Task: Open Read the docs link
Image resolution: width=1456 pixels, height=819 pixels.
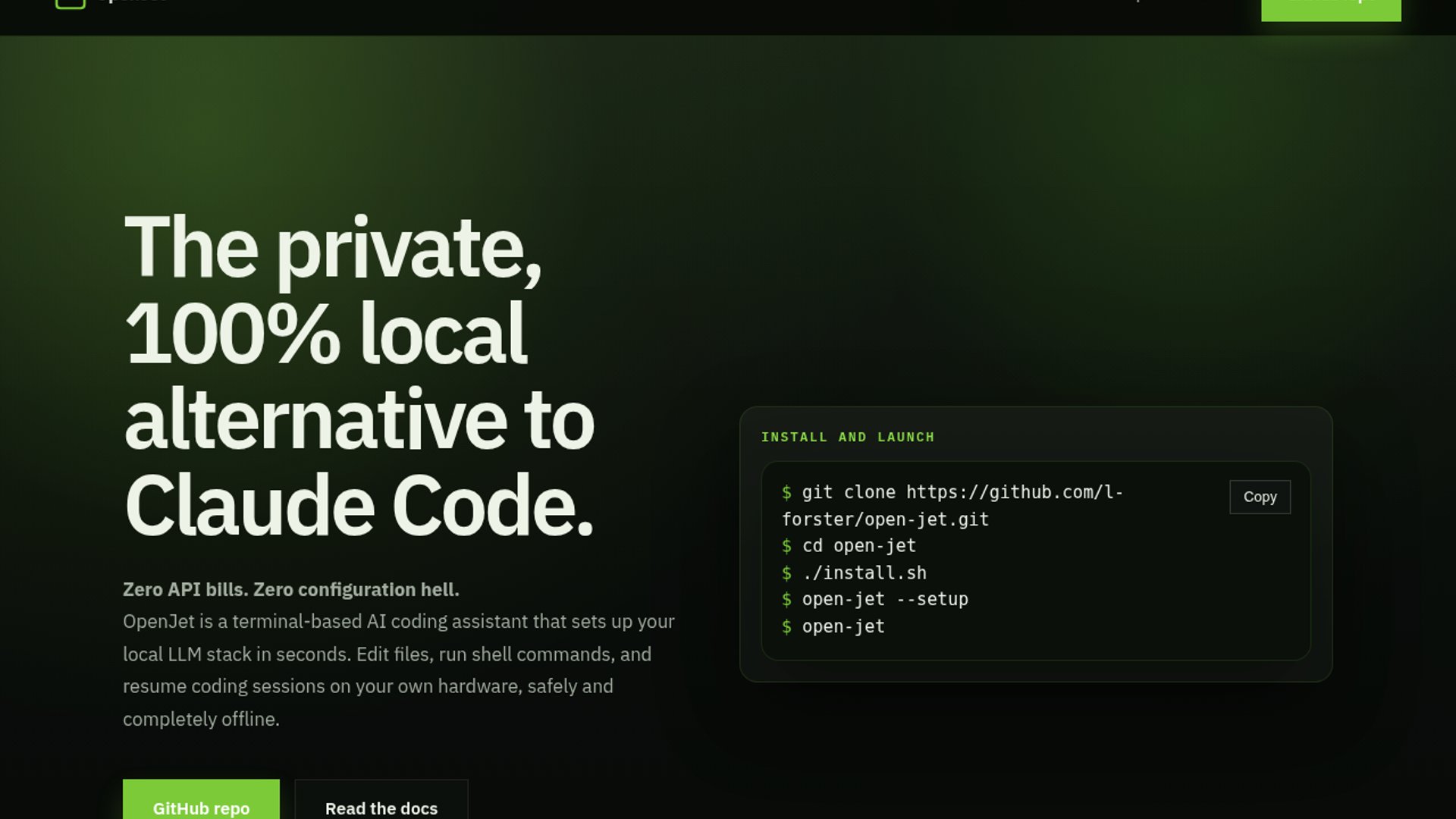Action: coord(381,804)
